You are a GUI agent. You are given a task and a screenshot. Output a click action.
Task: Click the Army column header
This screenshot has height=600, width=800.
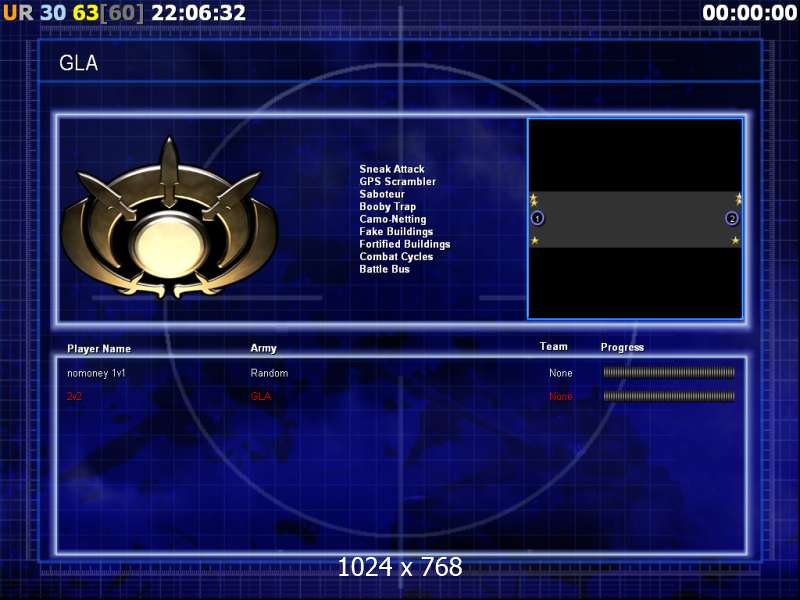[263, 348]
